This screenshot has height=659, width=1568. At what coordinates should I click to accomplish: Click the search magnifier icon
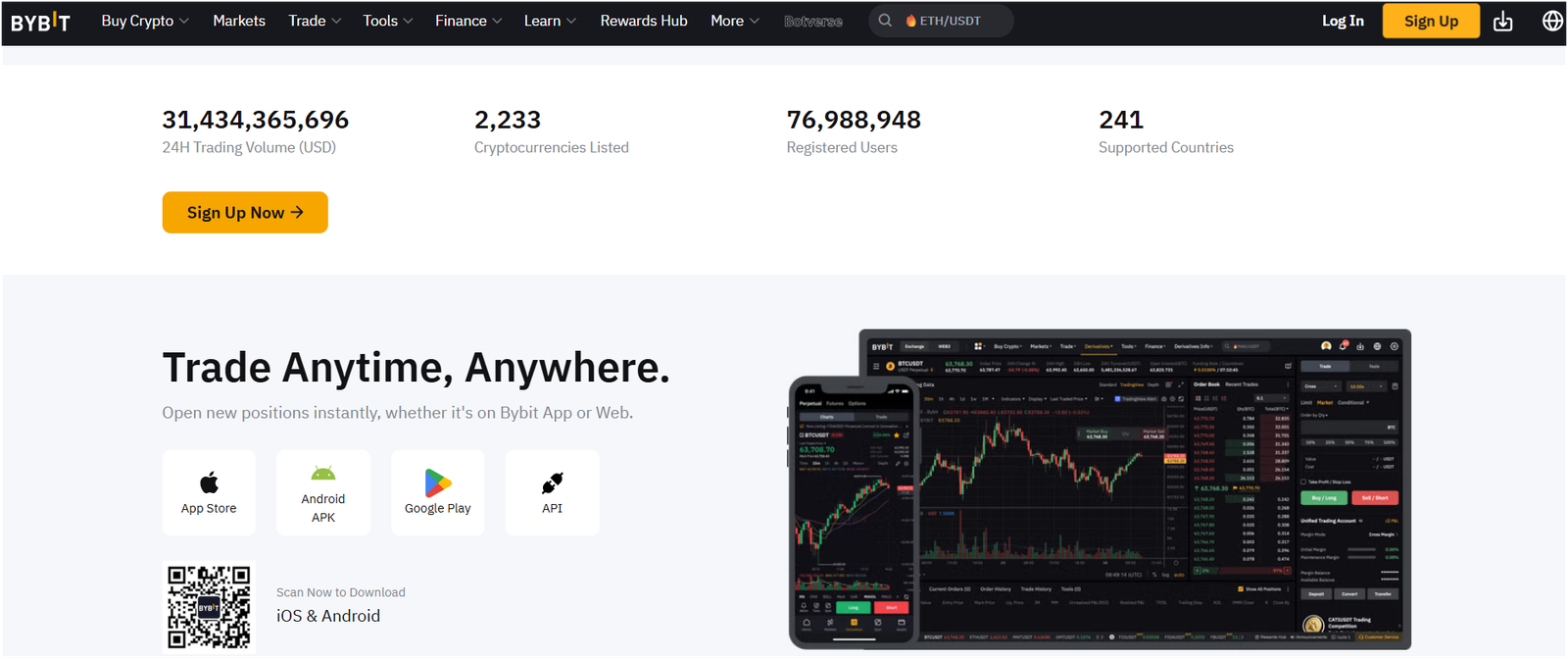[x=885, y=21]
